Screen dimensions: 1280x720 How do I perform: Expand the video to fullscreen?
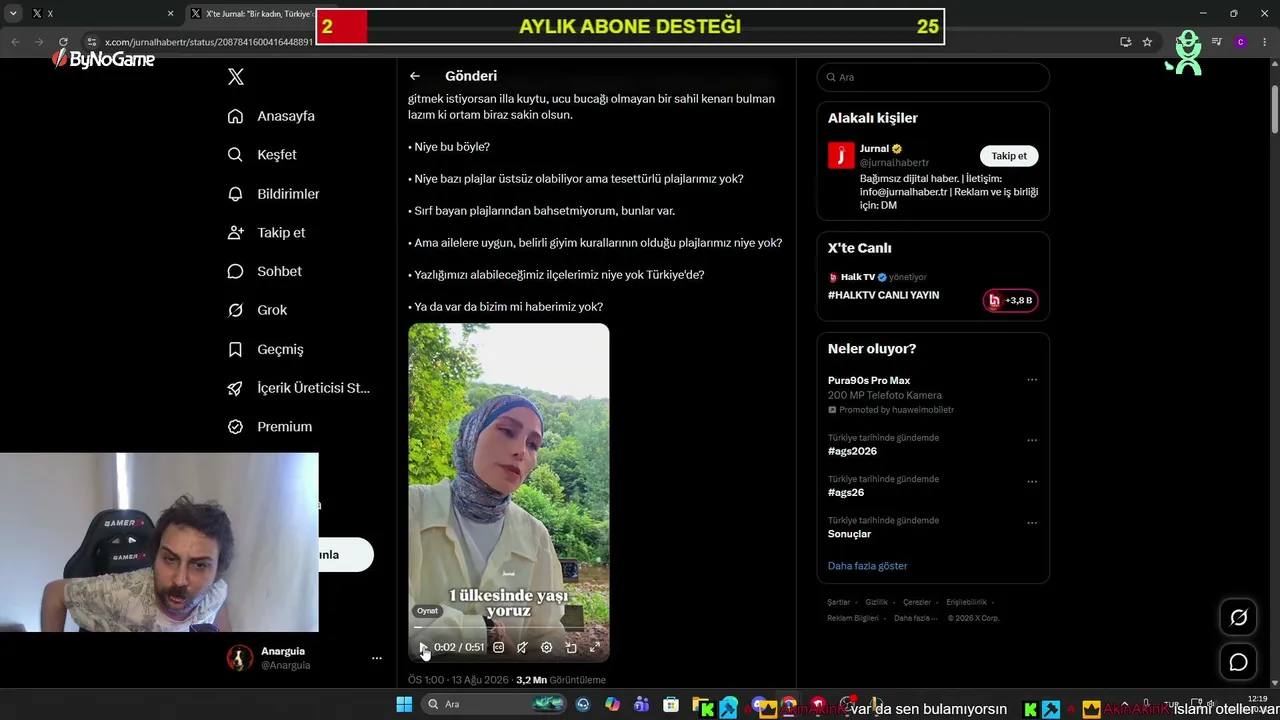[x=594, y=647]
